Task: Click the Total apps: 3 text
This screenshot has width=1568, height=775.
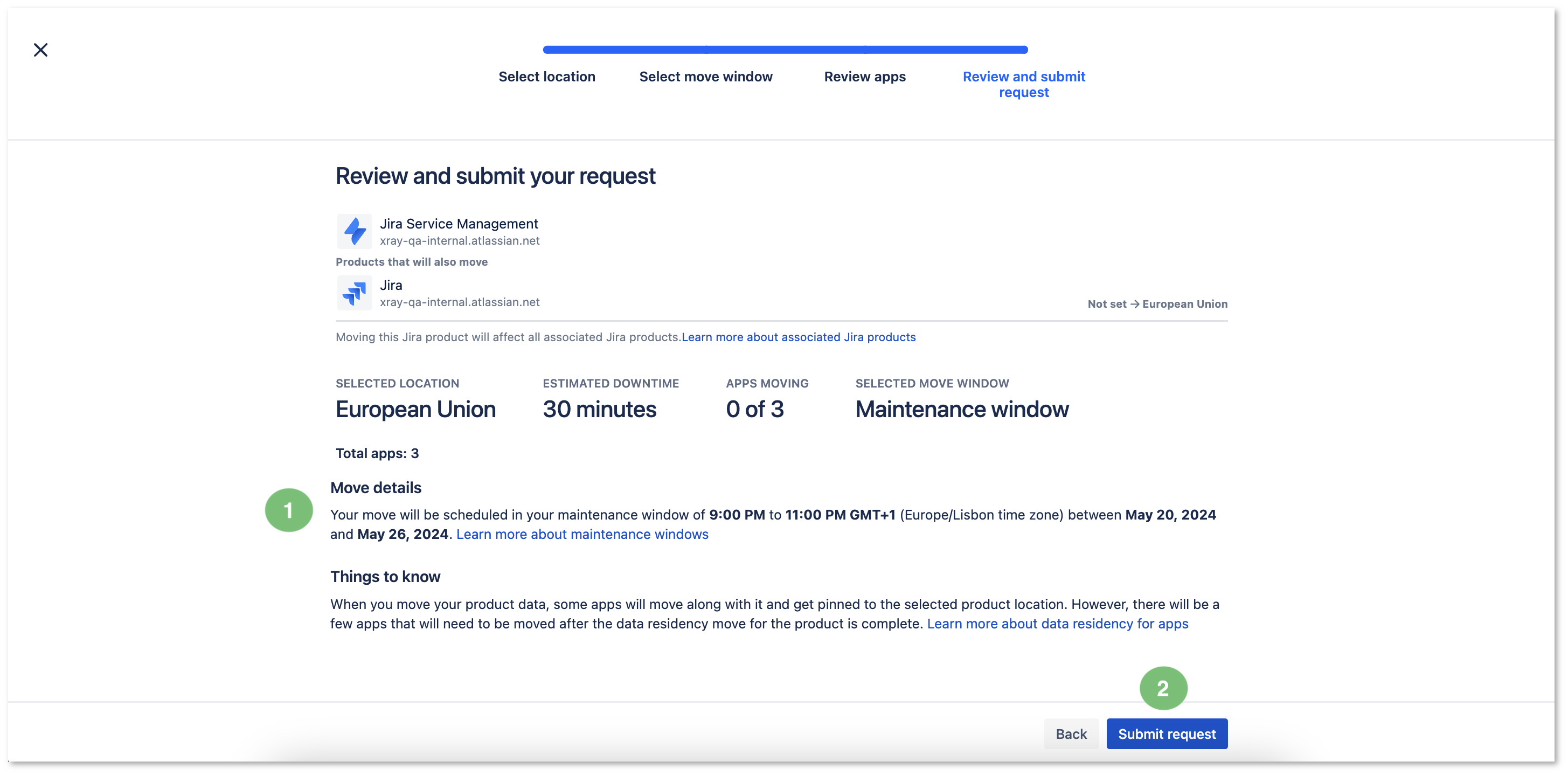Action: (x=377, y=454)
